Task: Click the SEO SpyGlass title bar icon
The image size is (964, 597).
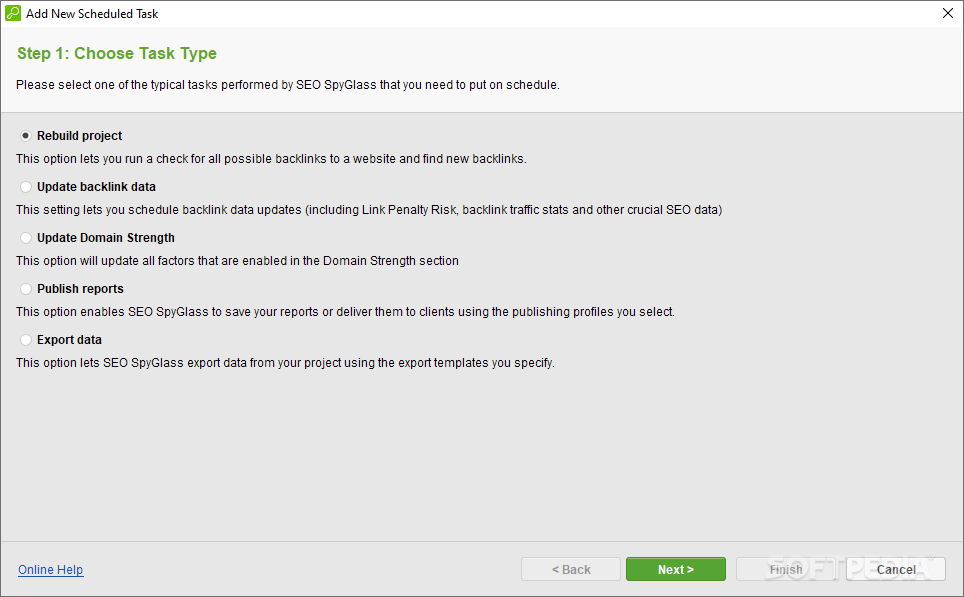Action: [x=13, y=13]
